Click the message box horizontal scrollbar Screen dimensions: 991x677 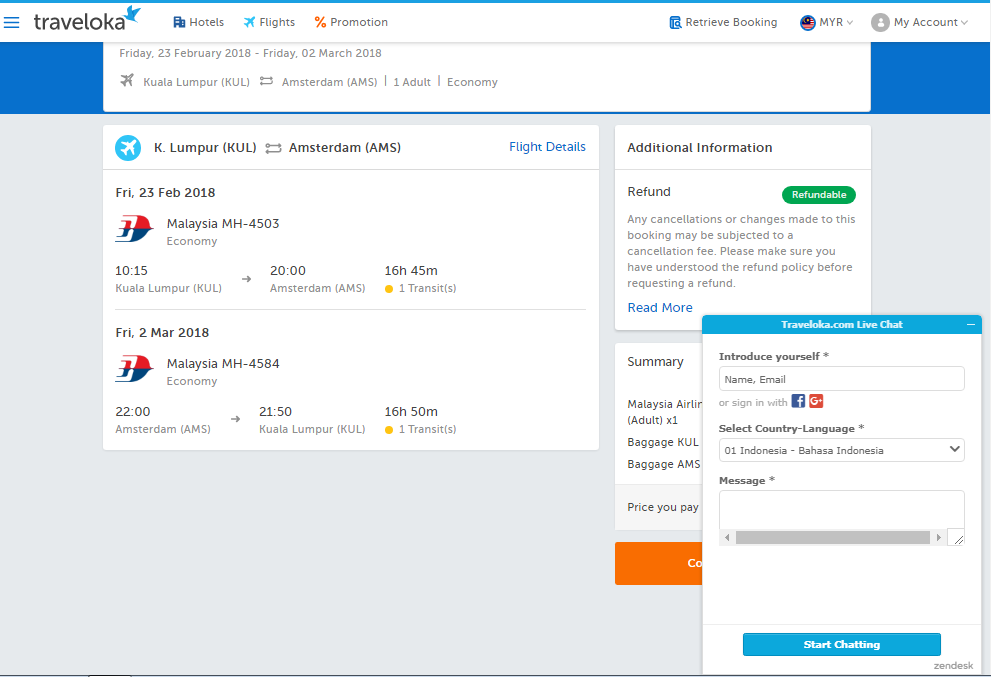click(x=832, y=537)
